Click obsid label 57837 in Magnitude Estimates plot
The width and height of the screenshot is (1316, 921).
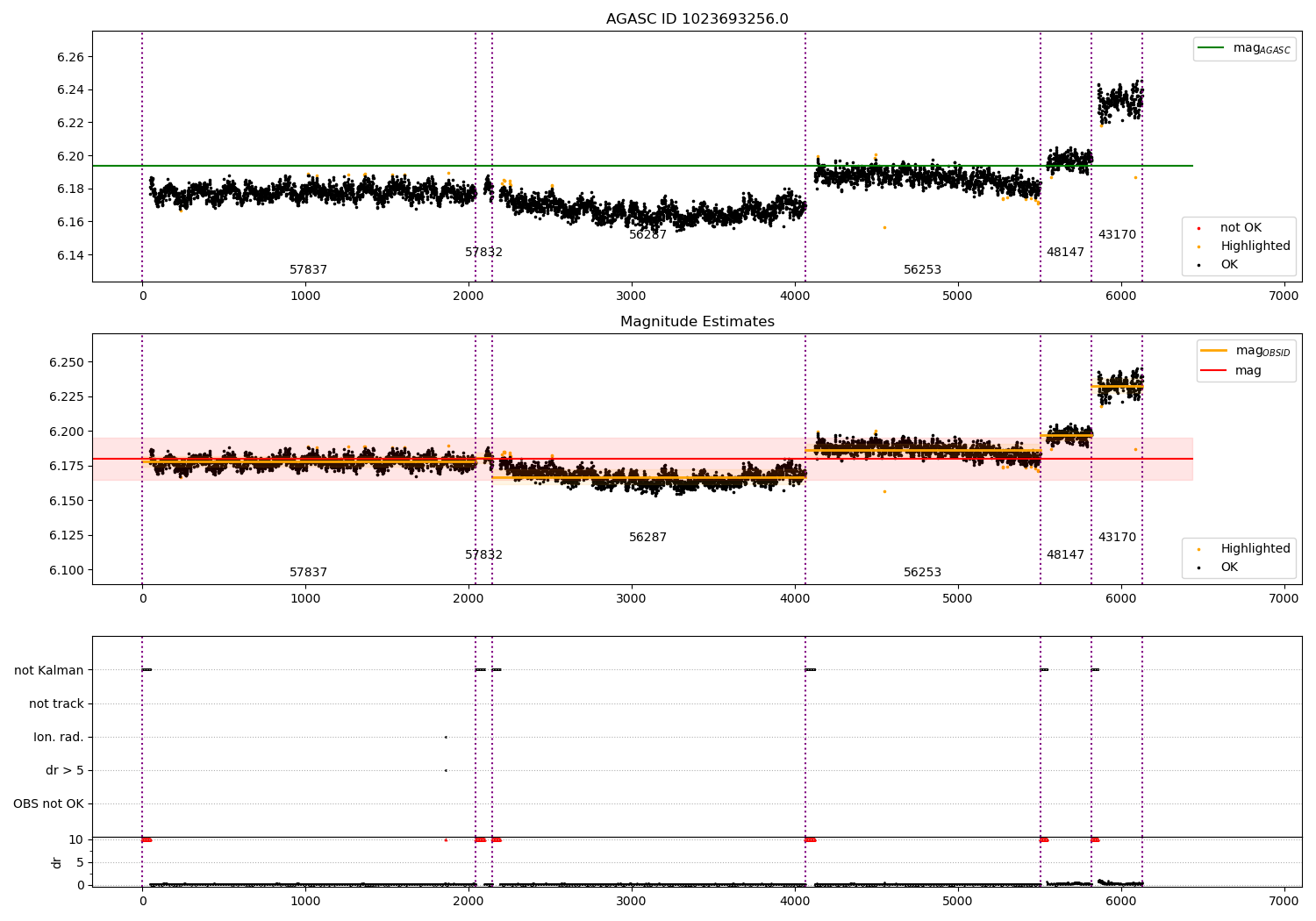point(308,573)
